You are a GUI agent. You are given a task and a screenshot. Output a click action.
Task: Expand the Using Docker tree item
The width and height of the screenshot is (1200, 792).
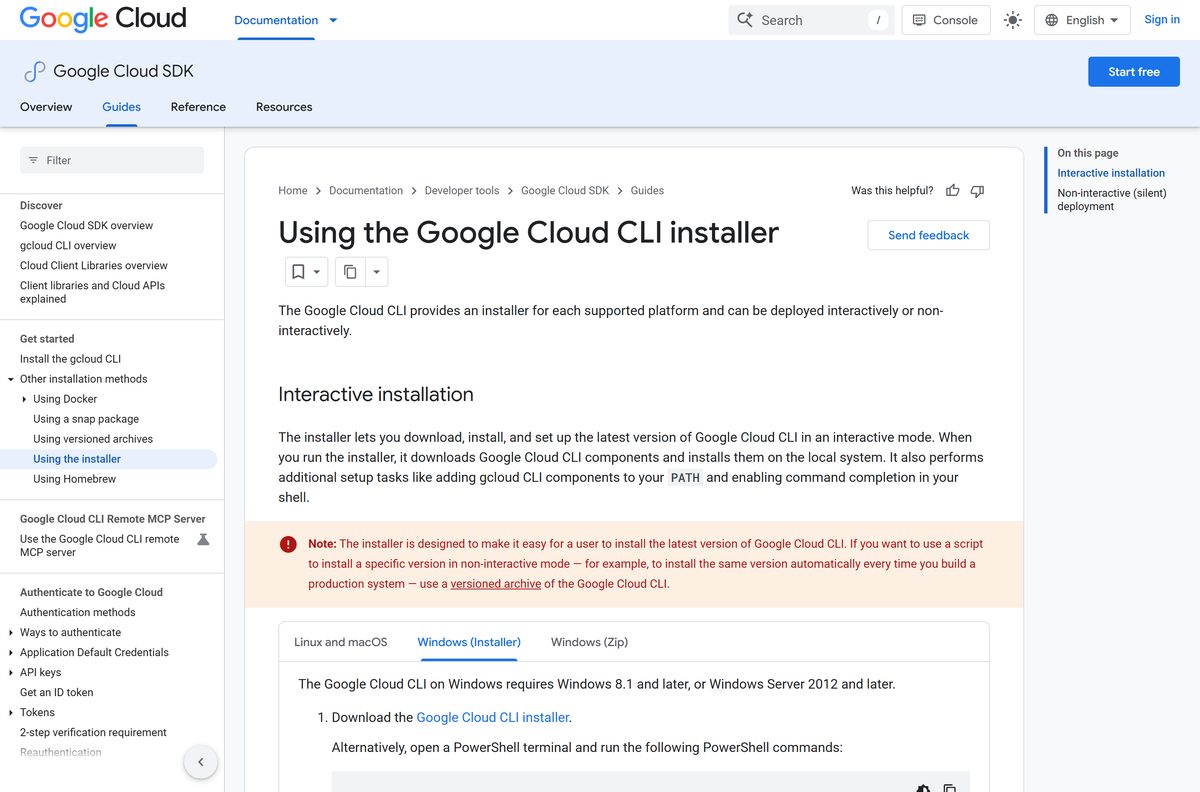24,399
